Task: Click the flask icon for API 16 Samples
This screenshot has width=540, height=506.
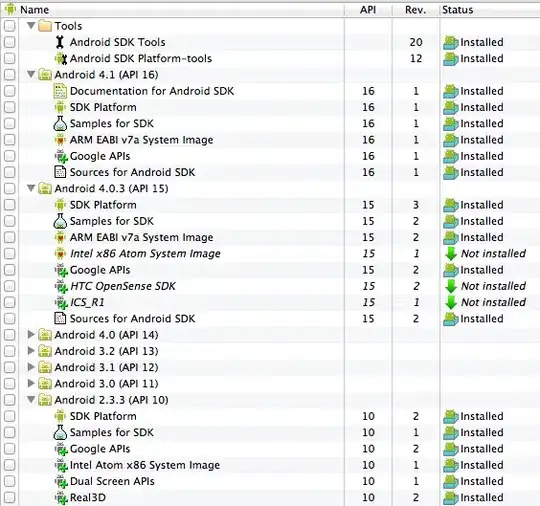Action: 60,123
